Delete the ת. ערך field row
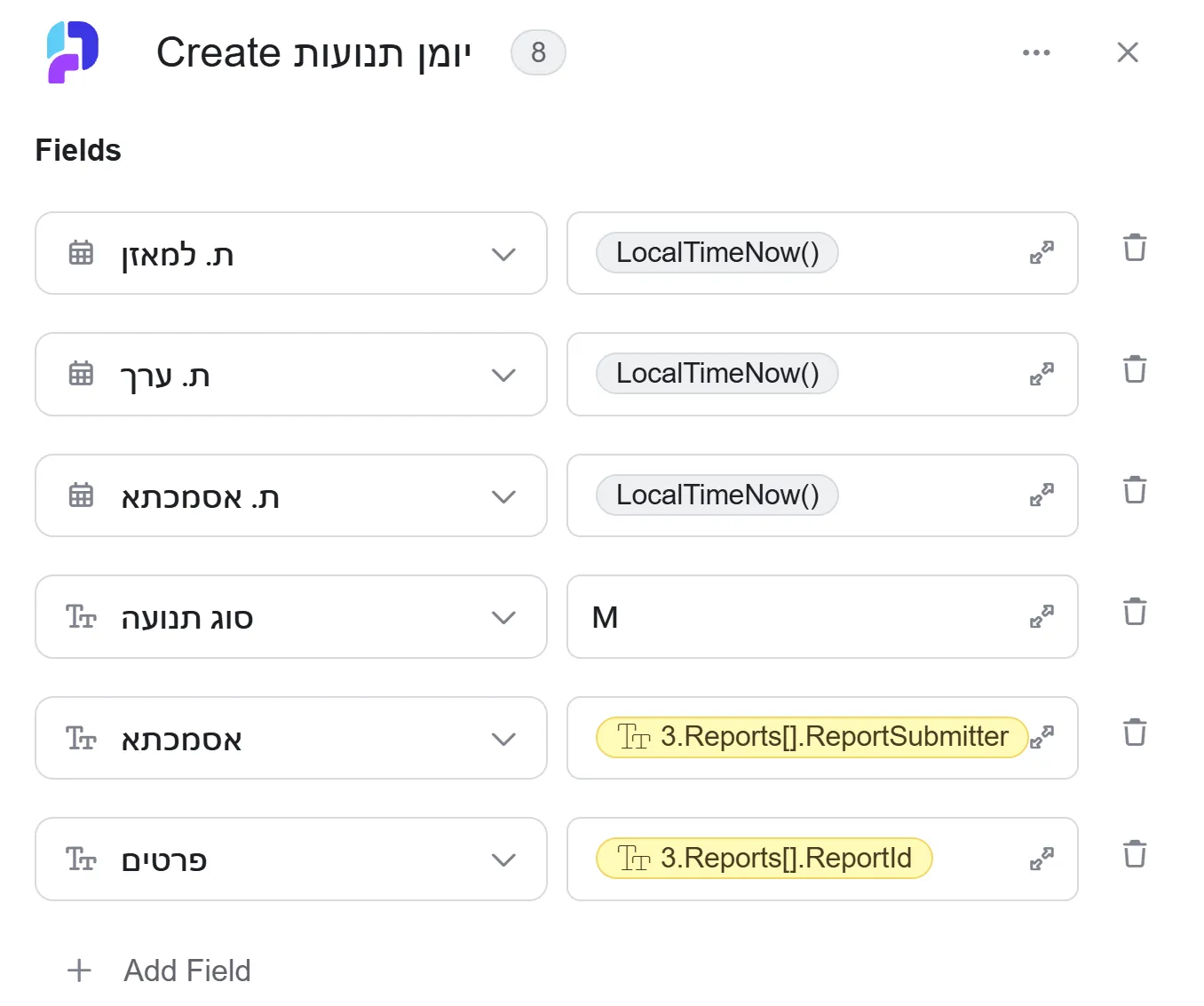Viewport: 1204px width, 1006px height. (x=1135, y=368)
